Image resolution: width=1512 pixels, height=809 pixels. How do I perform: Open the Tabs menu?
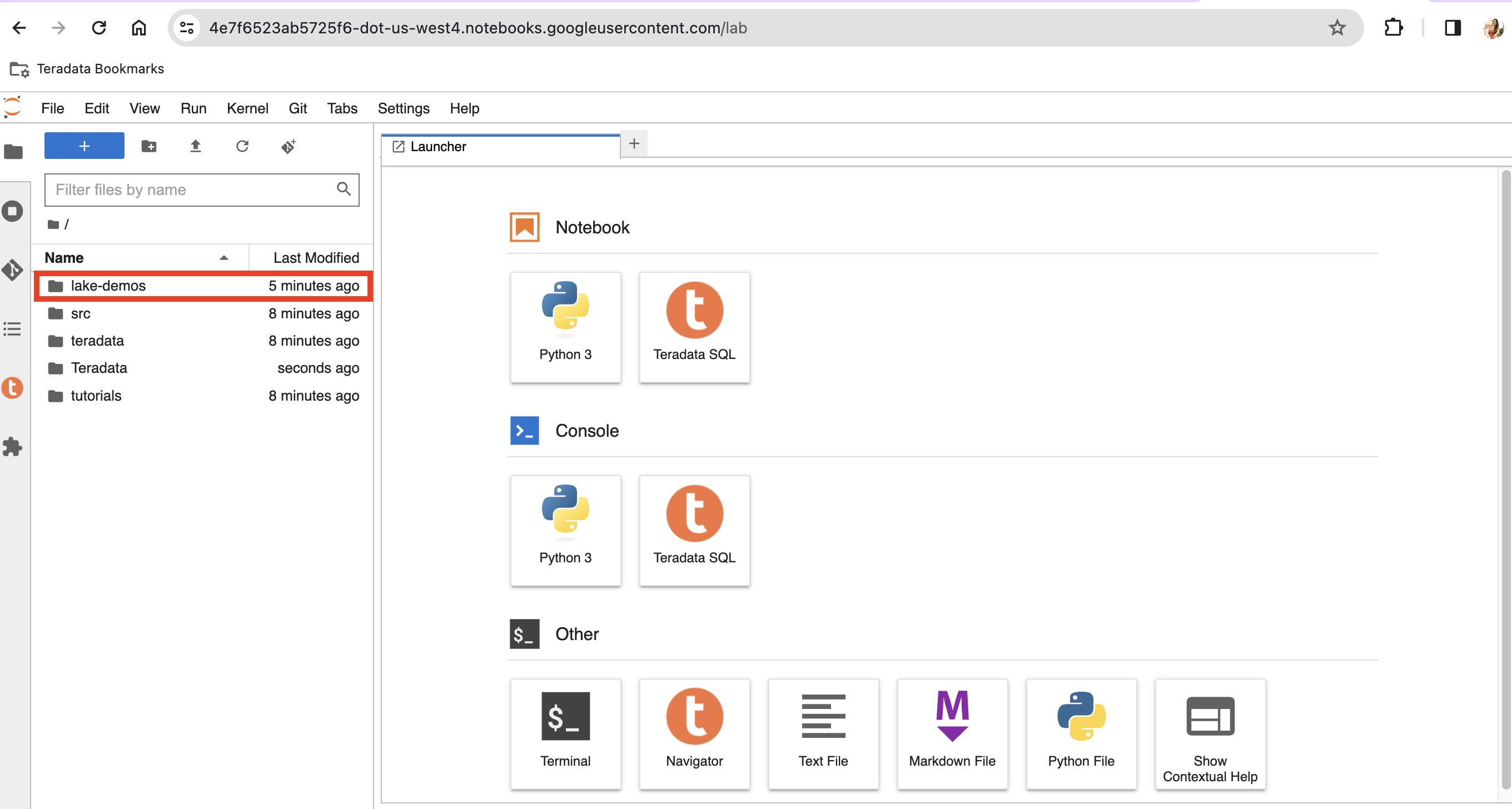tap(342, 108)
